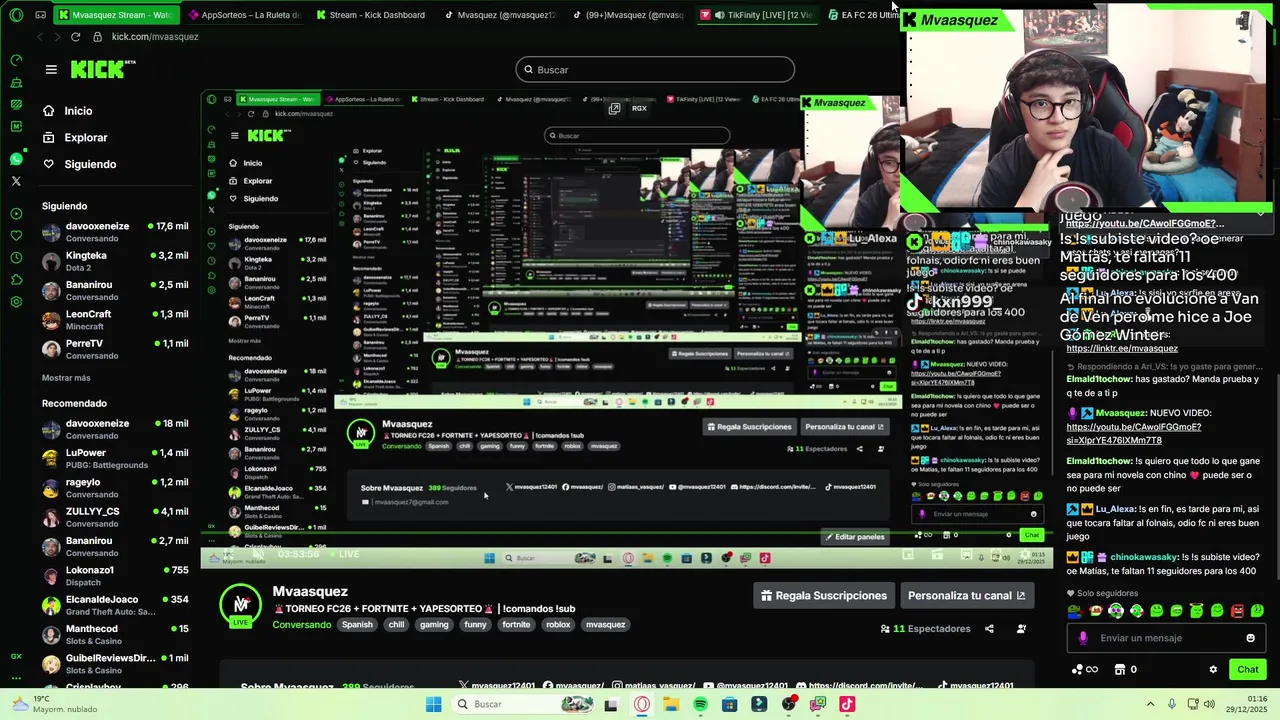Click the green Chat send button
The image size is (1280, 720).
point(1248,669)
